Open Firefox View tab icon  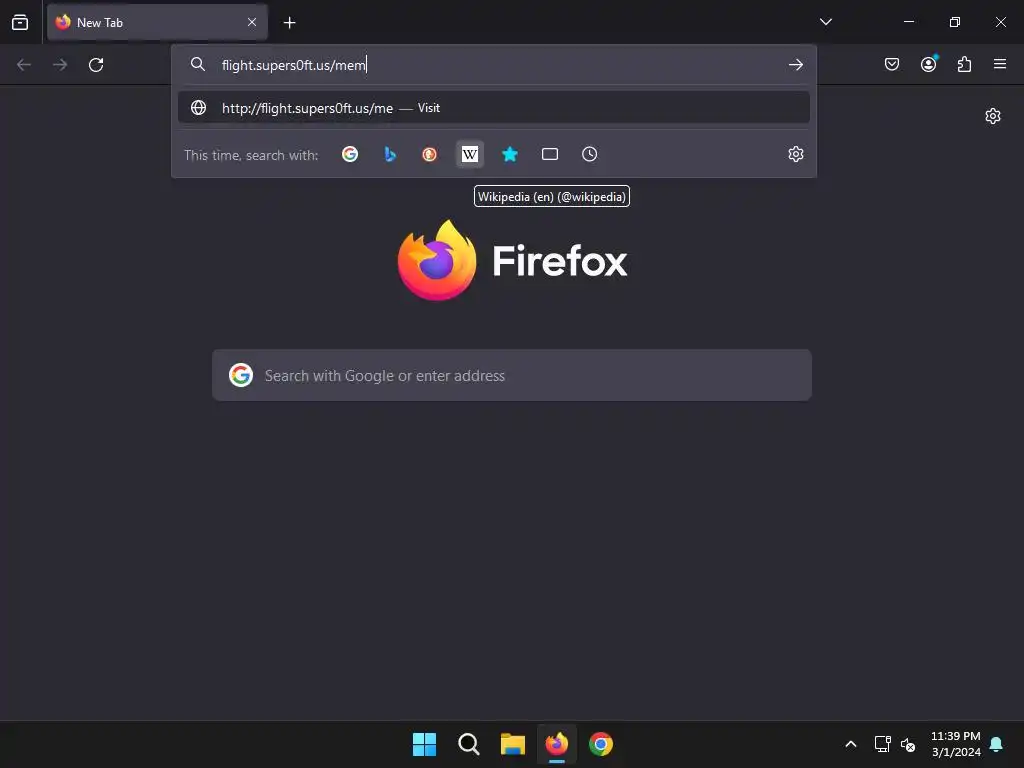20,22
